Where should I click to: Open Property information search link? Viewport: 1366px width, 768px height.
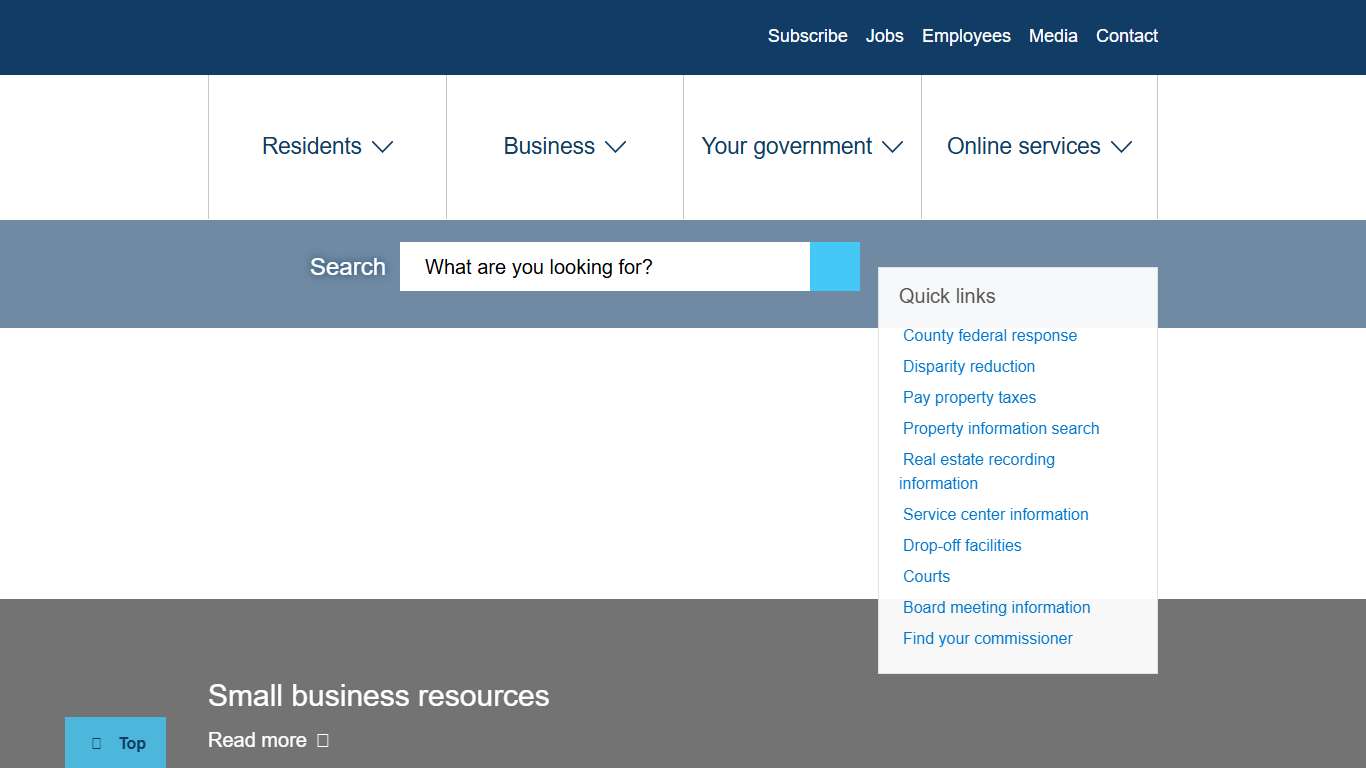coord(1000,428)
